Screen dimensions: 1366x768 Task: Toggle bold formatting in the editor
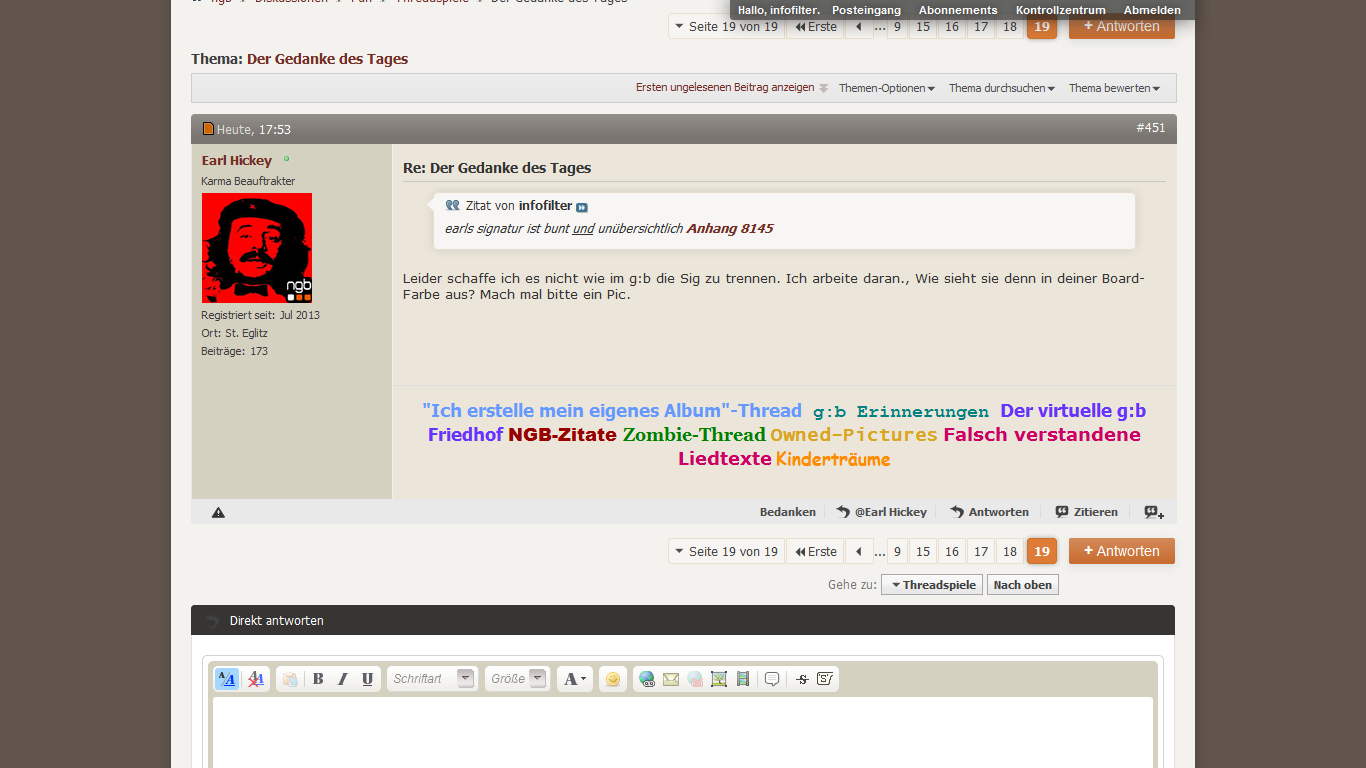click(x=318, y=679)
